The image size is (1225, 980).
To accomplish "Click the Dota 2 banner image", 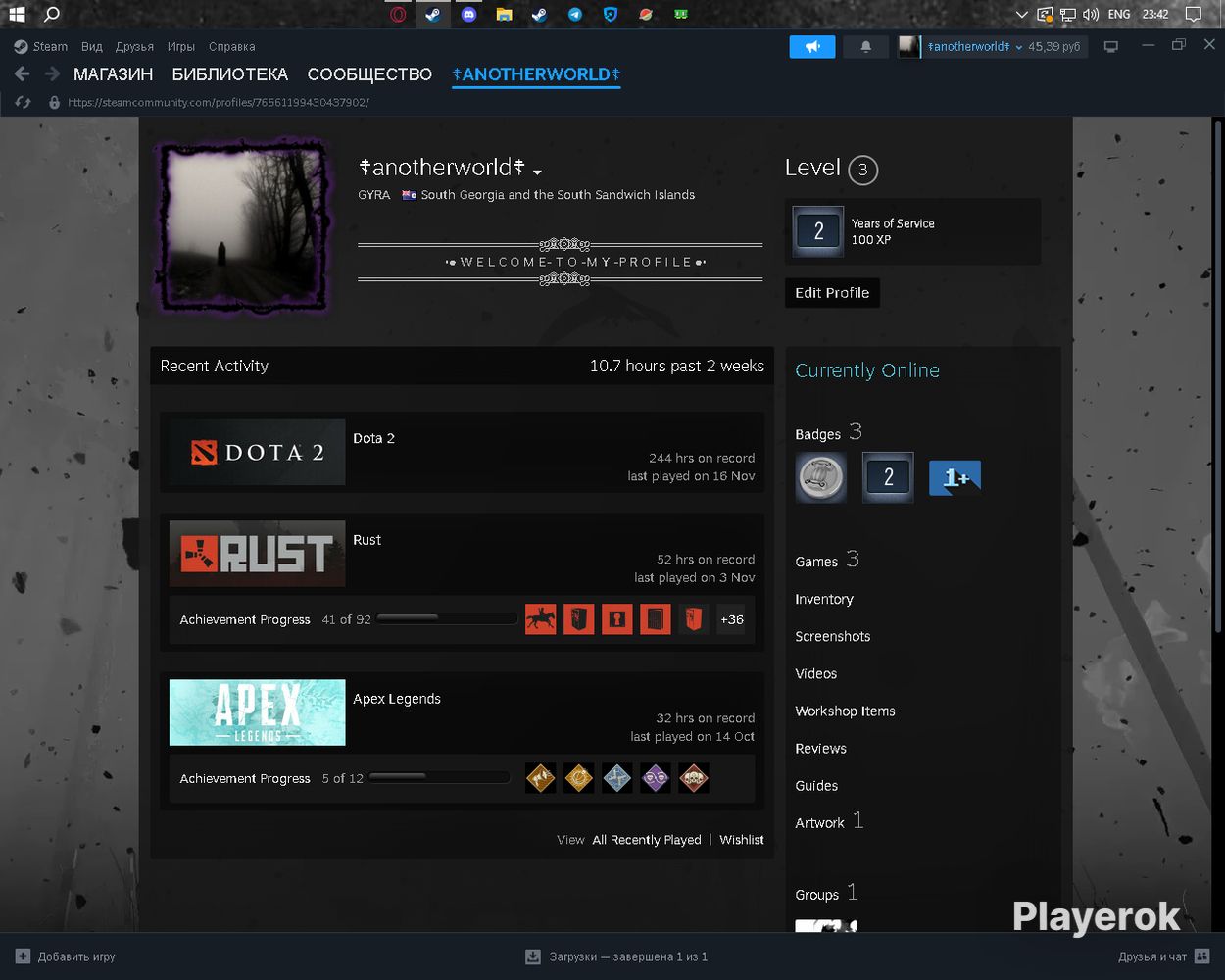I will point(257,452).
